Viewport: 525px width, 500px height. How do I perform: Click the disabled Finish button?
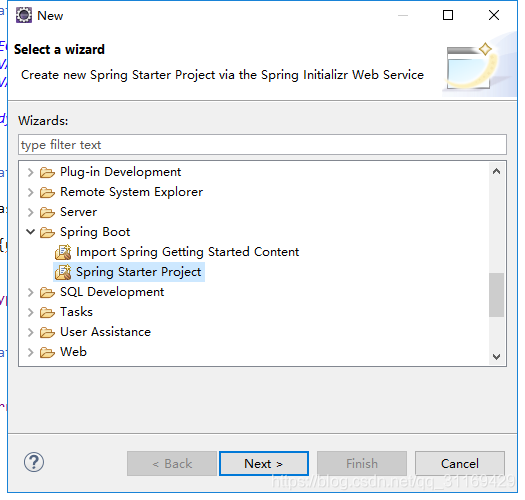click(362, 464)
